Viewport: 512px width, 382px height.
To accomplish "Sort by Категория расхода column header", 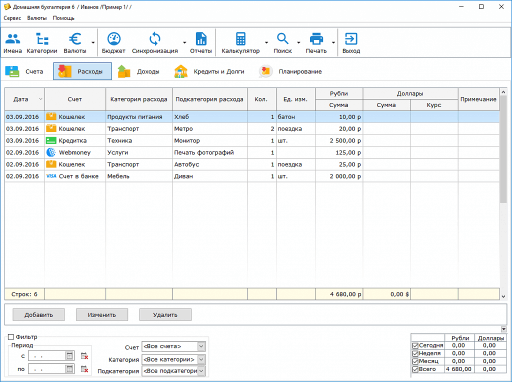I will pos(139,99).
